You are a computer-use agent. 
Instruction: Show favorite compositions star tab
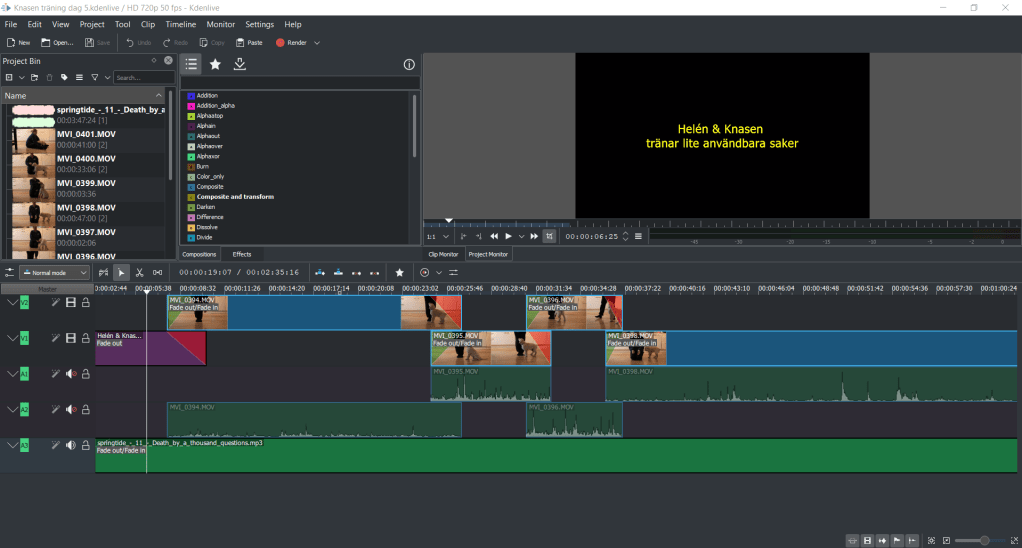click(x=215, y=64)
